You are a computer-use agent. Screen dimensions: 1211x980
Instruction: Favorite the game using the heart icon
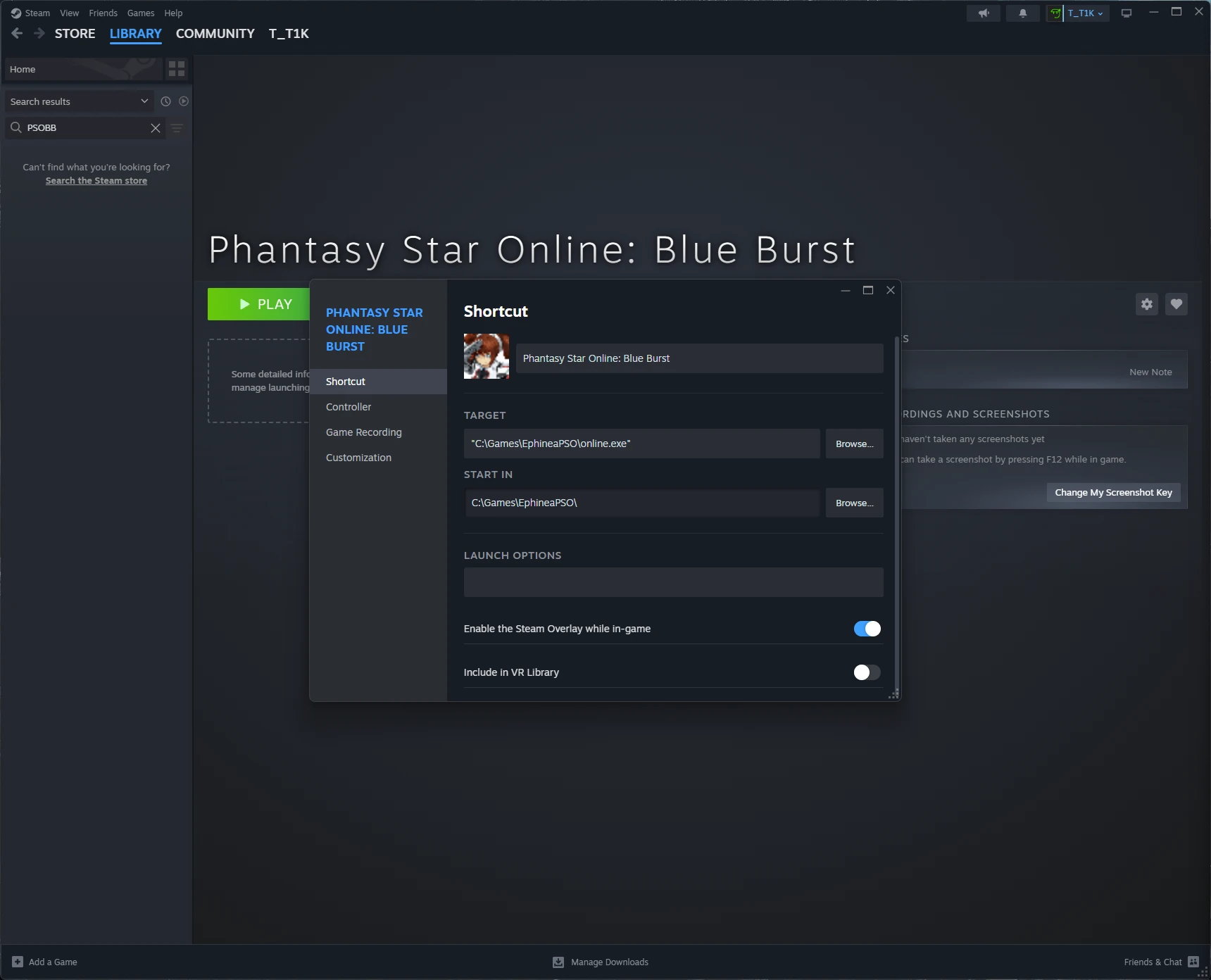1177,304
